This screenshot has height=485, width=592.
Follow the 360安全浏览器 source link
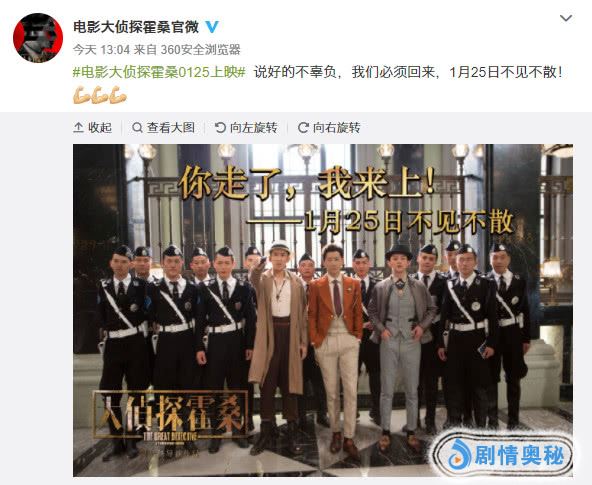click(200, 49)
